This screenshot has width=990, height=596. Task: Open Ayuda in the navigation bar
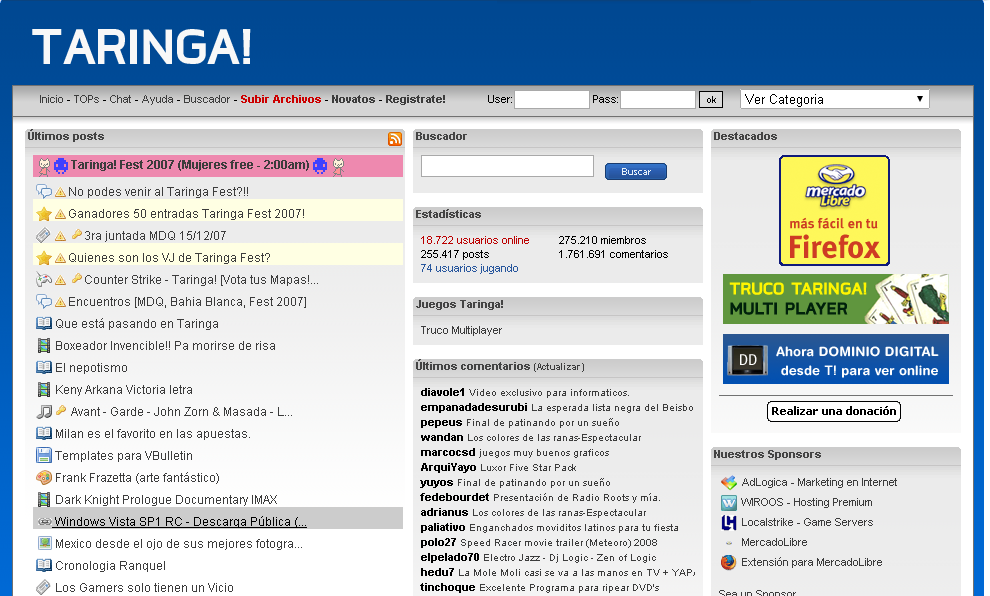pos(157,99)
